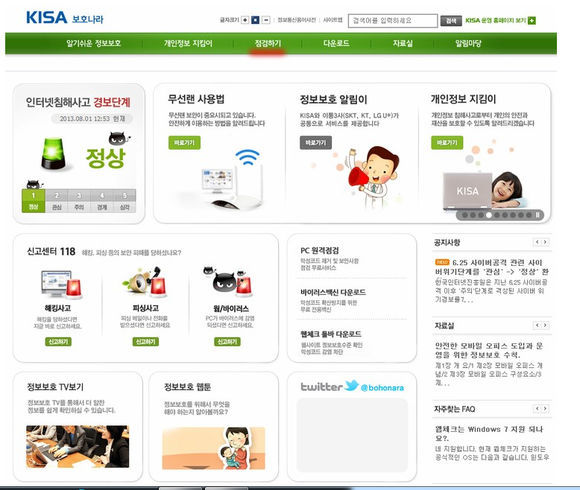Image resolution: width=580 pixels, height=490 pixels.
Task: Click 신고하기 button under 해킹사고
Action: 58,342
